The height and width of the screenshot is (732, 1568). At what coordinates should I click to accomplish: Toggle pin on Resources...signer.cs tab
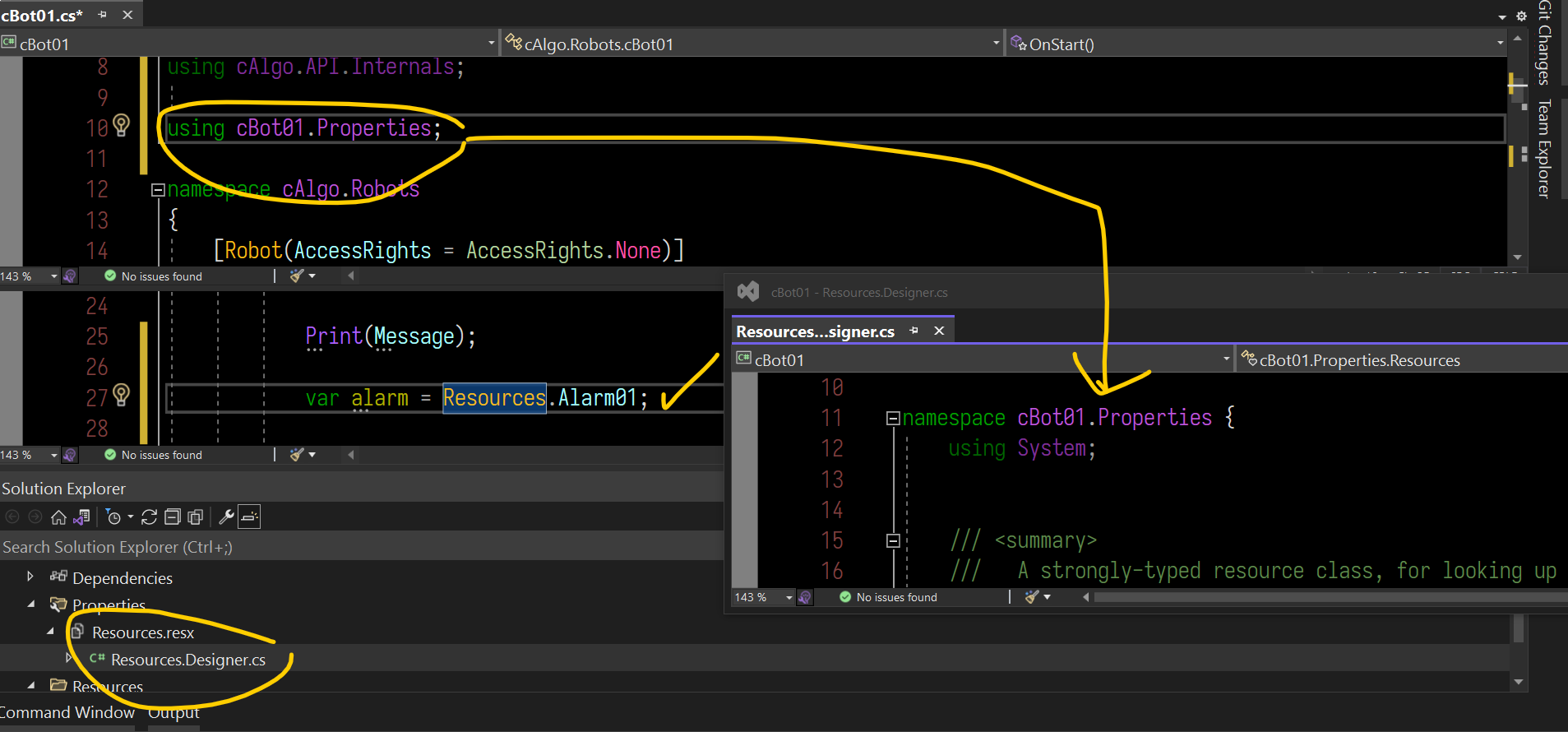pyautogui.click(x=914, y=331)
